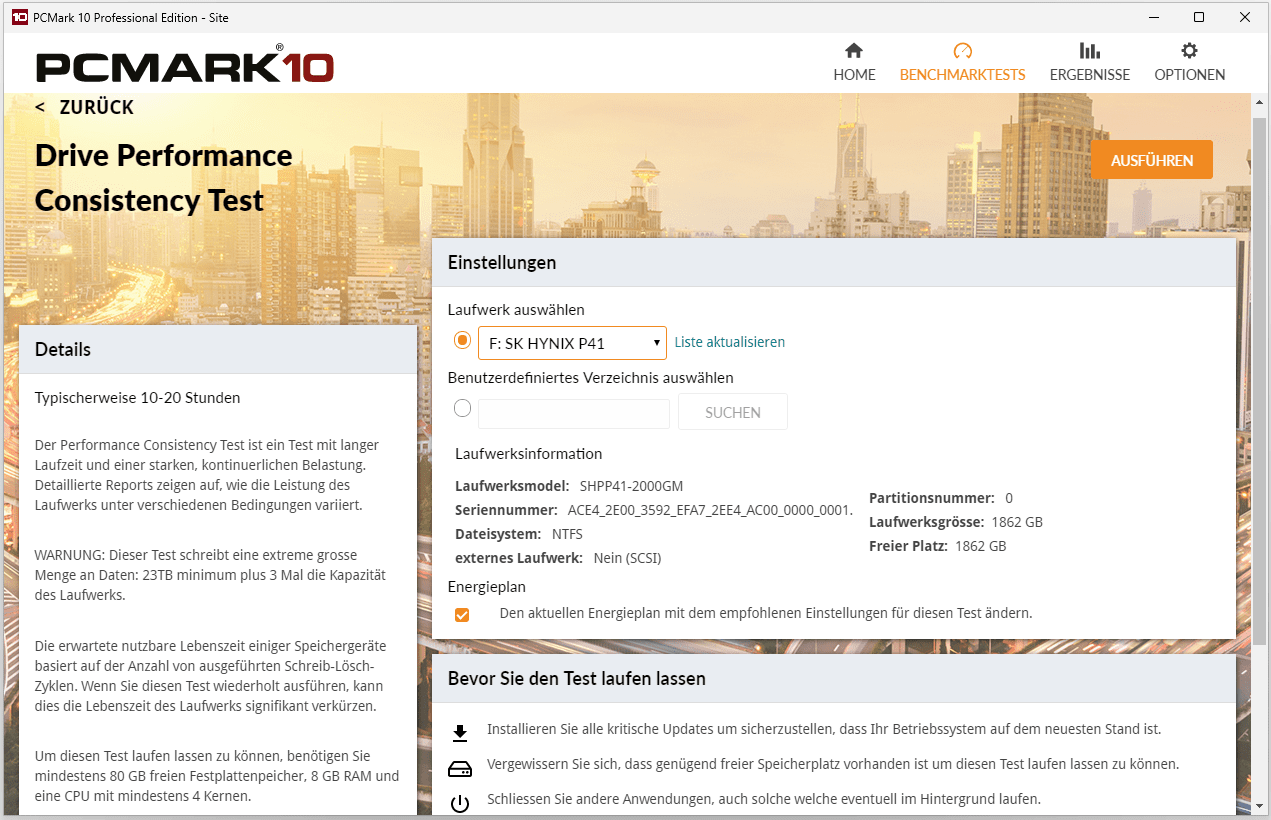Click the scrollbar up arrow

click(x=1260, y=102)
